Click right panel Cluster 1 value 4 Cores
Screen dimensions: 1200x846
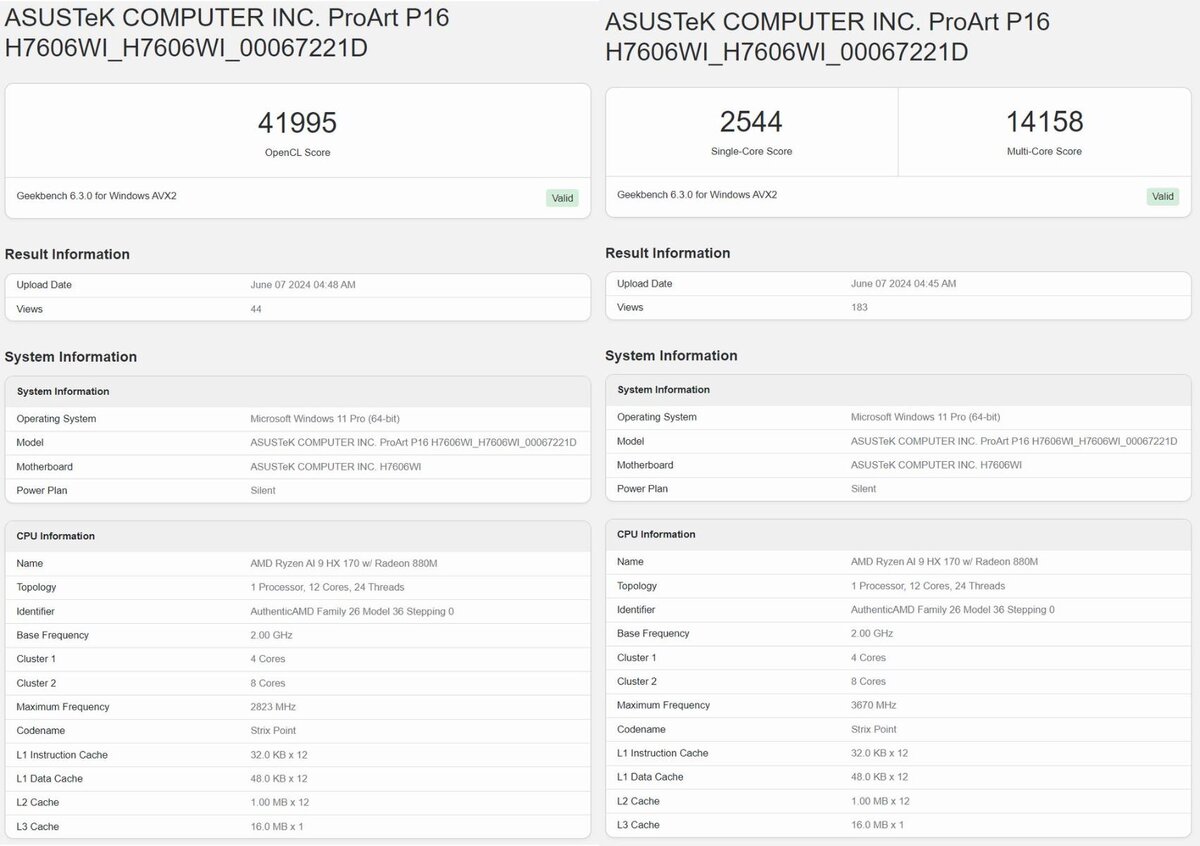pos(868,658)
